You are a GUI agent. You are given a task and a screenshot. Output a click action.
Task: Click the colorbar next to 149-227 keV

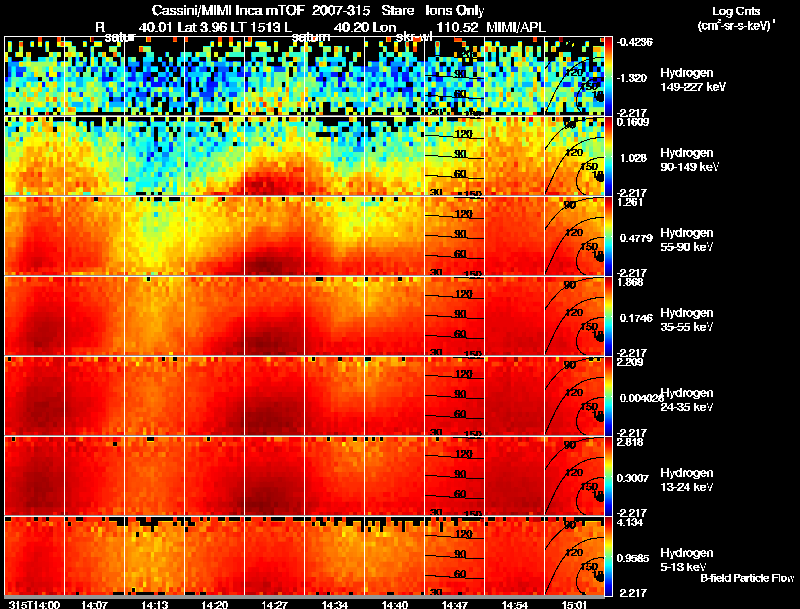608,76
